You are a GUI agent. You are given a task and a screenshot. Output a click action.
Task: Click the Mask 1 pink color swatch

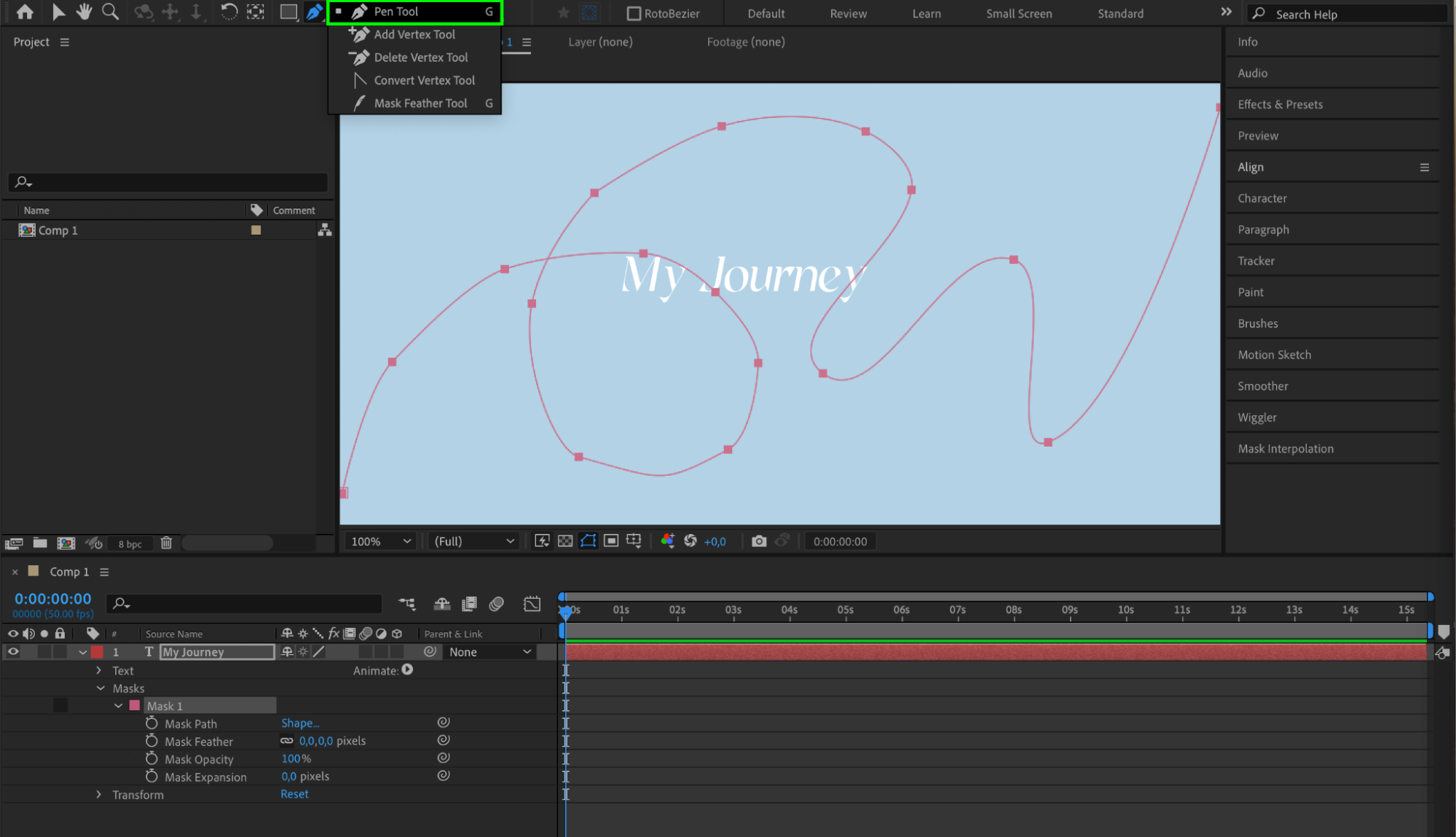pyautogui.click(x=135, y=706)
